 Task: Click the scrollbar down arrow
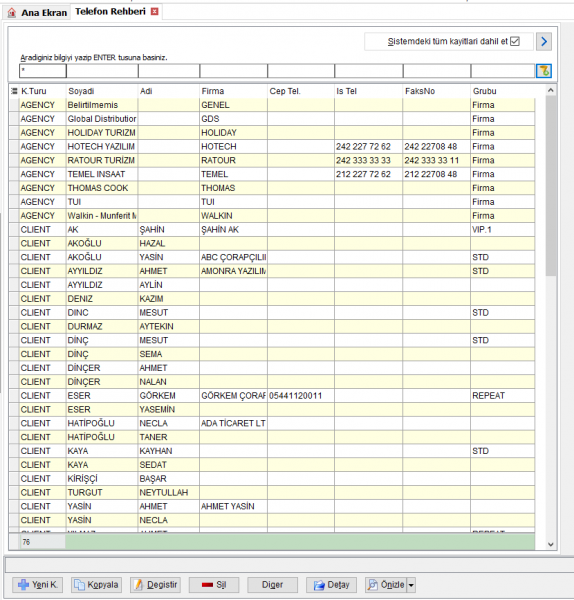tap(551, 544)
